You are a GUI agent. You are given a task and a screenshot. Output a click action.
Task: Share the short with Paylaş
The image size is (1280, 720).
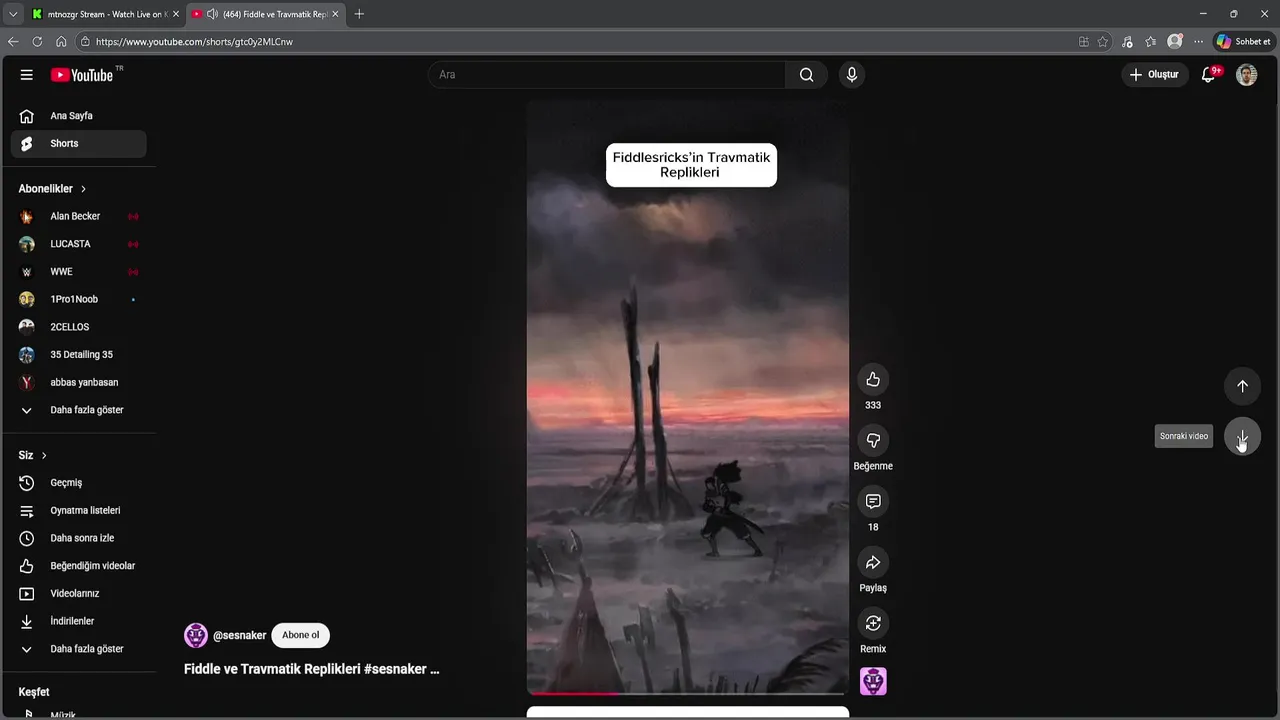[873, 562]
